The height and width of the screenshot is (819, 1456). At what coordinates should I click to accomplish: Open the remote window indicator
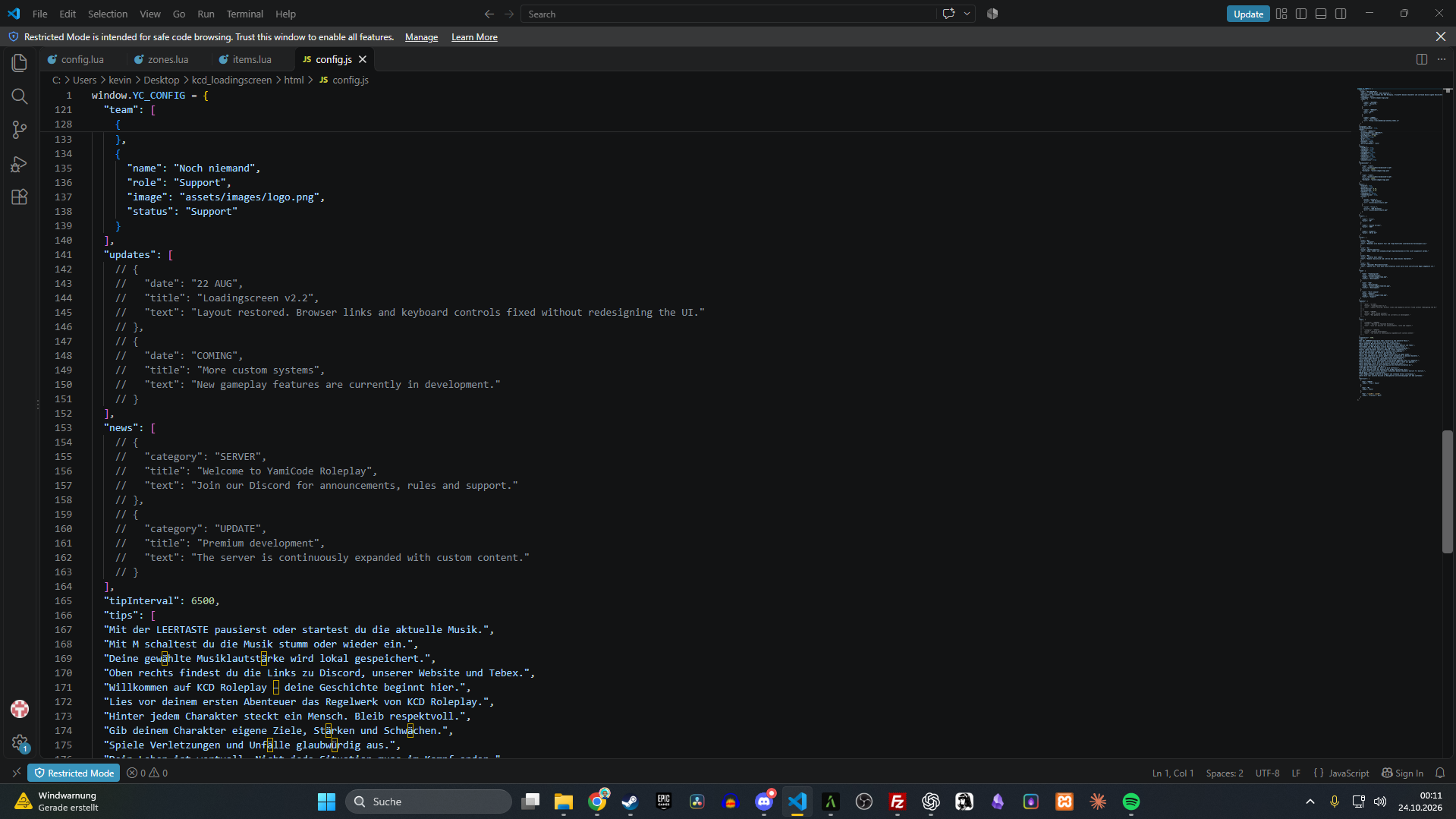pos(17,773)
